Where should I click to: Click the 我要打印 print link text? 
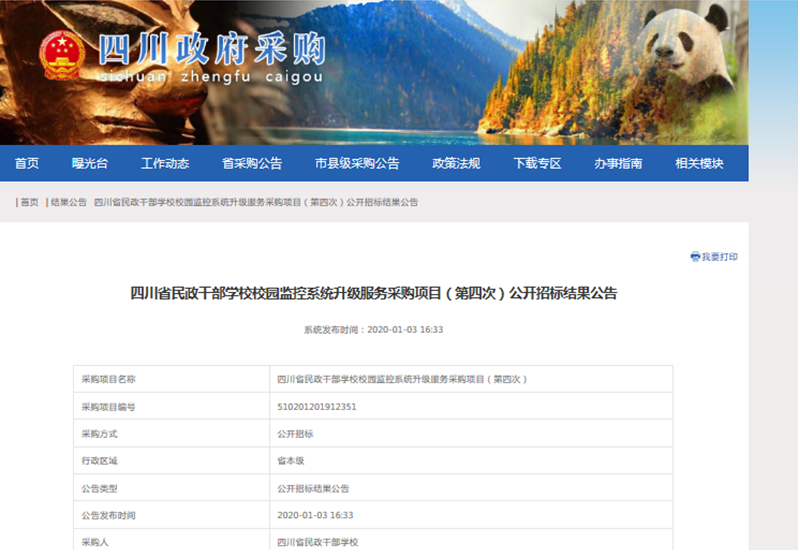(x=720, y=257)
